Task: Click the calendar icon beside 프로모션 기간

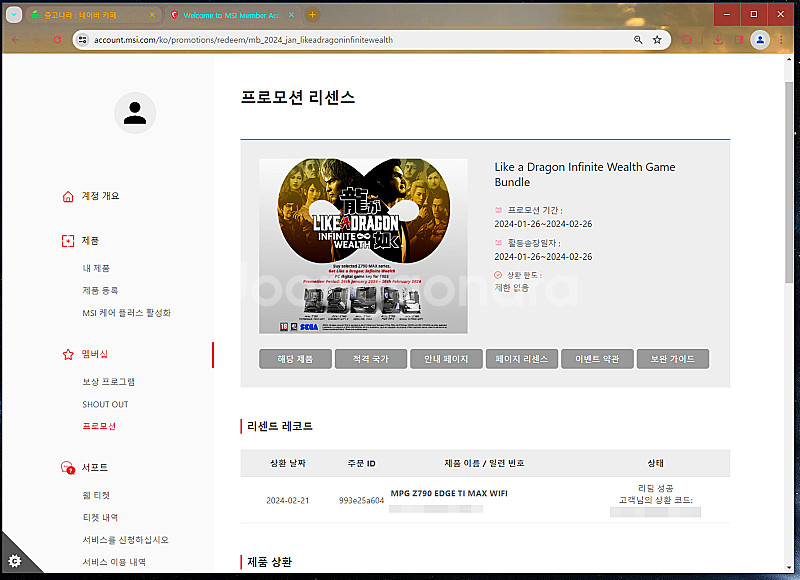Action: tap(498, 210)
